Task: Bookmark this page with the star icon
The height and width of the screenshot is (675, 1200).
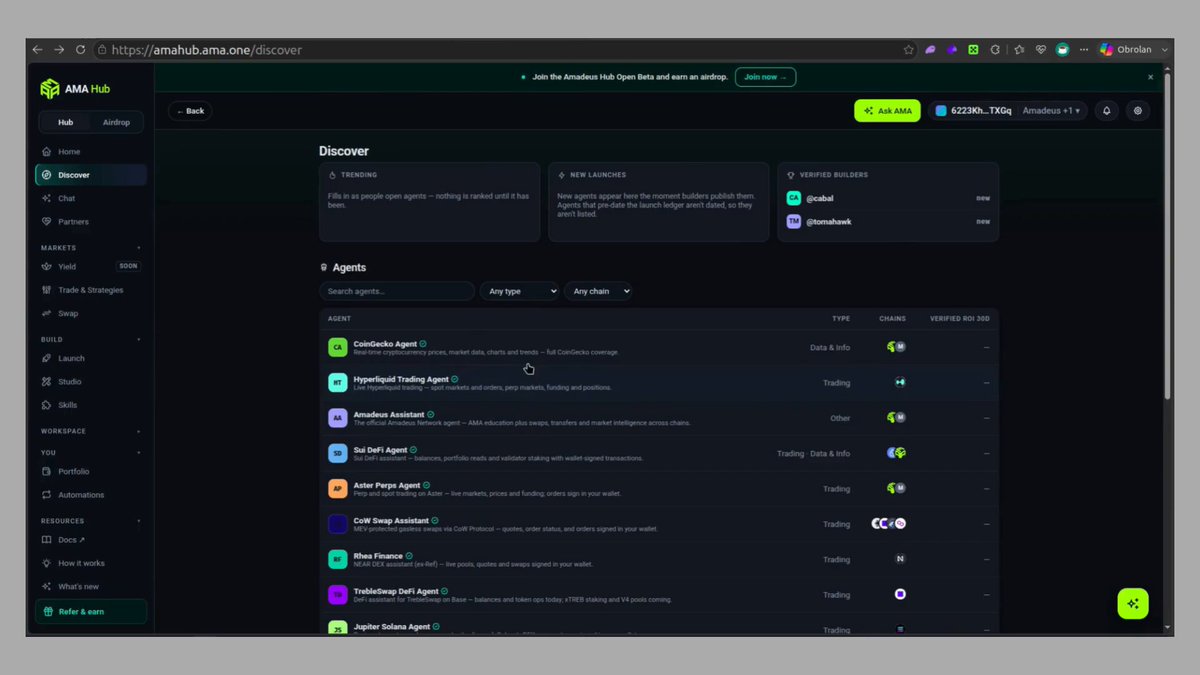Action: pyautogui.click(x=908, y=50)
